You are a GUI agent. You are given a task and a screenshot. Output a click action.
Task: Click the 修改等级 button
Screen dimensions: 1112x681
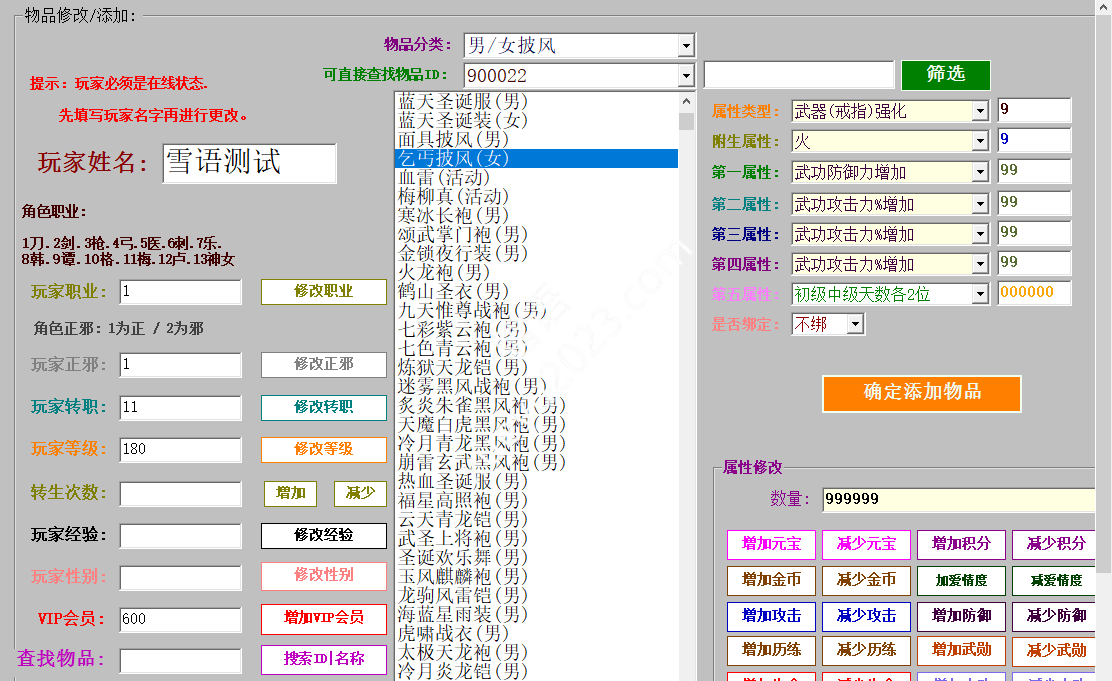coord(323,450)
